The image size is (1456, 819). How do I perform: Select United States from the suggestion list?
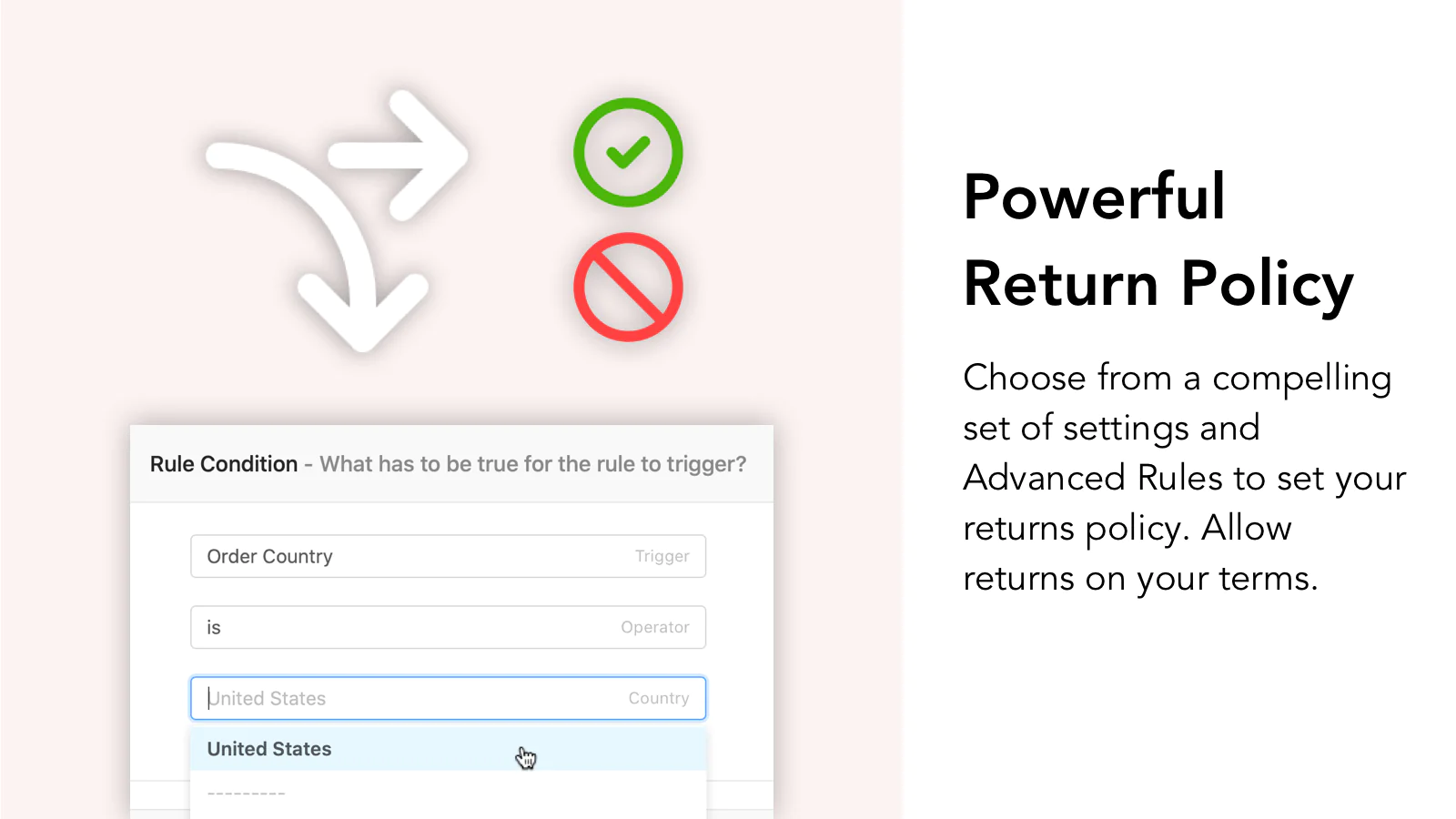click(269, 749)
